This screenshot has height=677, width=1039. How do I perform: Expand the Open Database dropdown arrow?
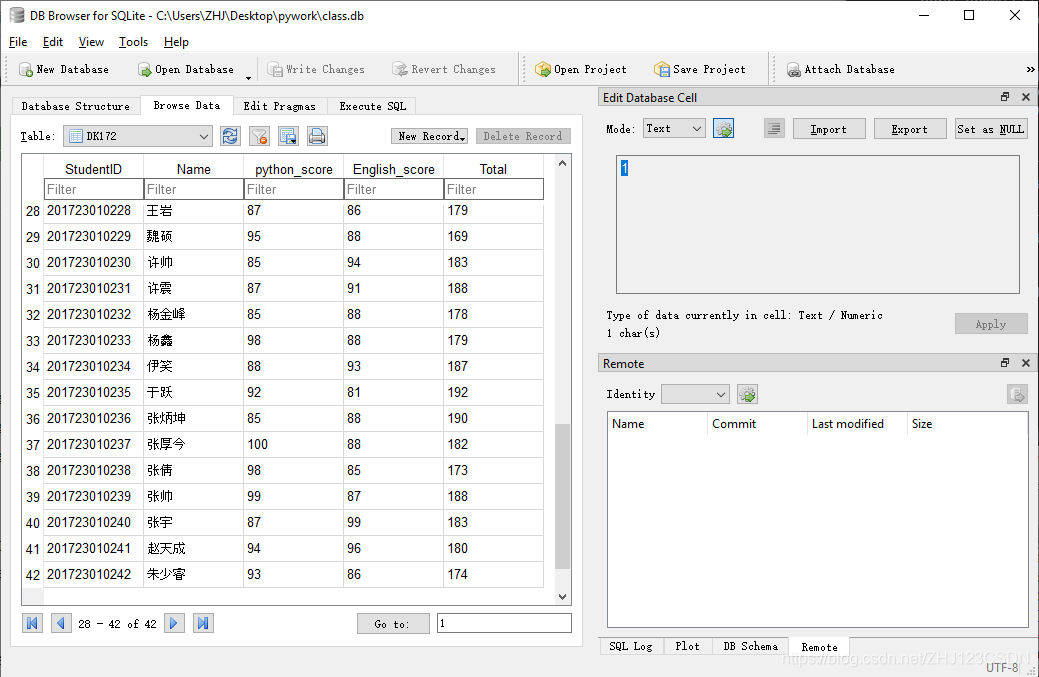coord(248,78)
